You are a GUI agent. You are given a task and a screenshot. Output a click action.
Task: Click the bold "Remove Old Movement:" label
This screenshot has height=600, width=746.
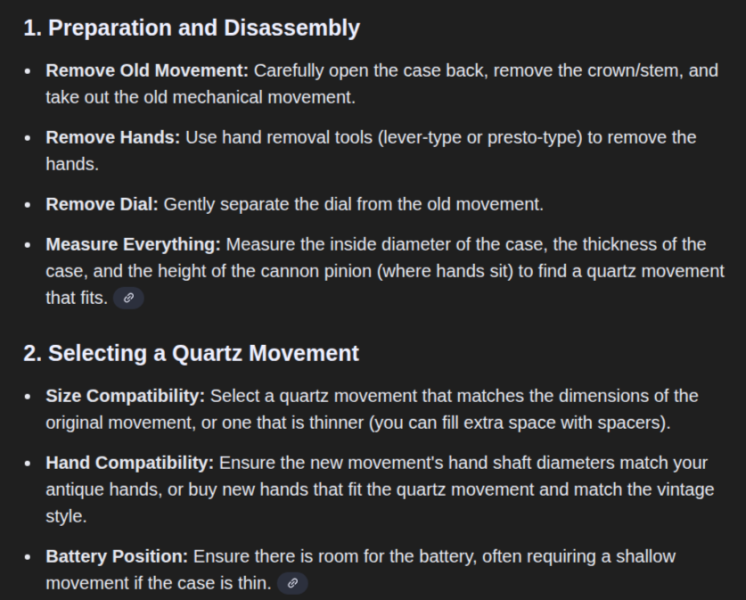point(147,71)
